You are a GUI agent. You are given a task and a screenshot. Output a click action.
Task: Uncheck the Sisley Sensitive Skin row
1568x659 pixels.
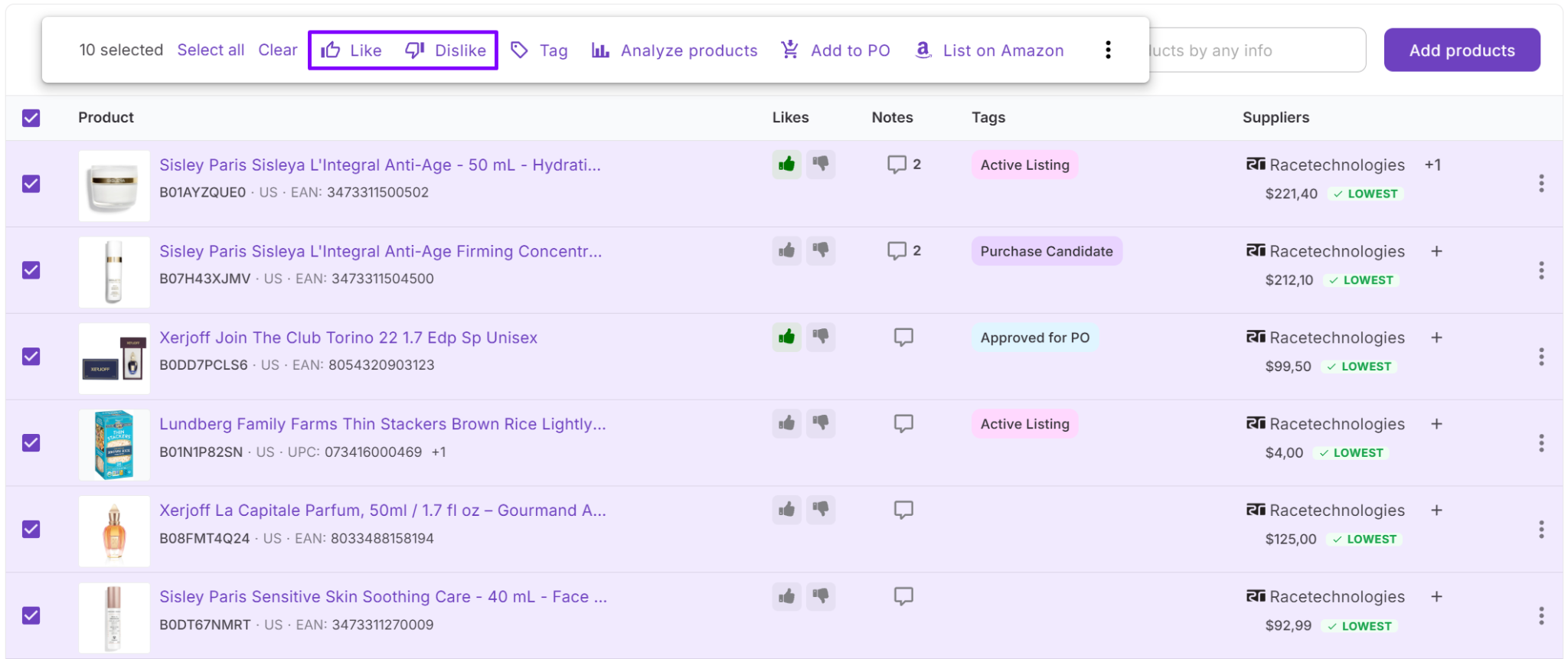pyautogui.click(x=31, y=616)
